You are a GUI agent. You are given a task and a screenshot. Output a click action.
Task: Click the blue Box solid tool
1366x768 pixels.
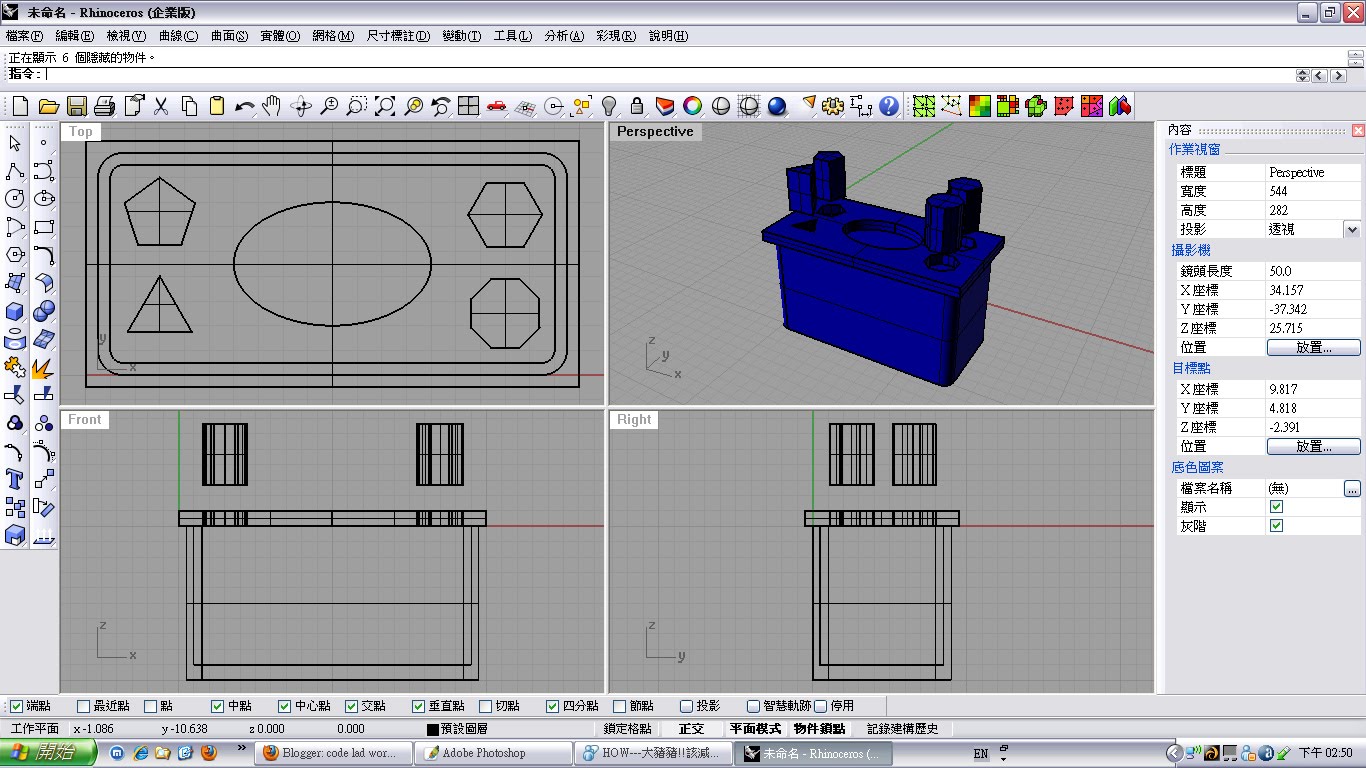pos(15,311)
